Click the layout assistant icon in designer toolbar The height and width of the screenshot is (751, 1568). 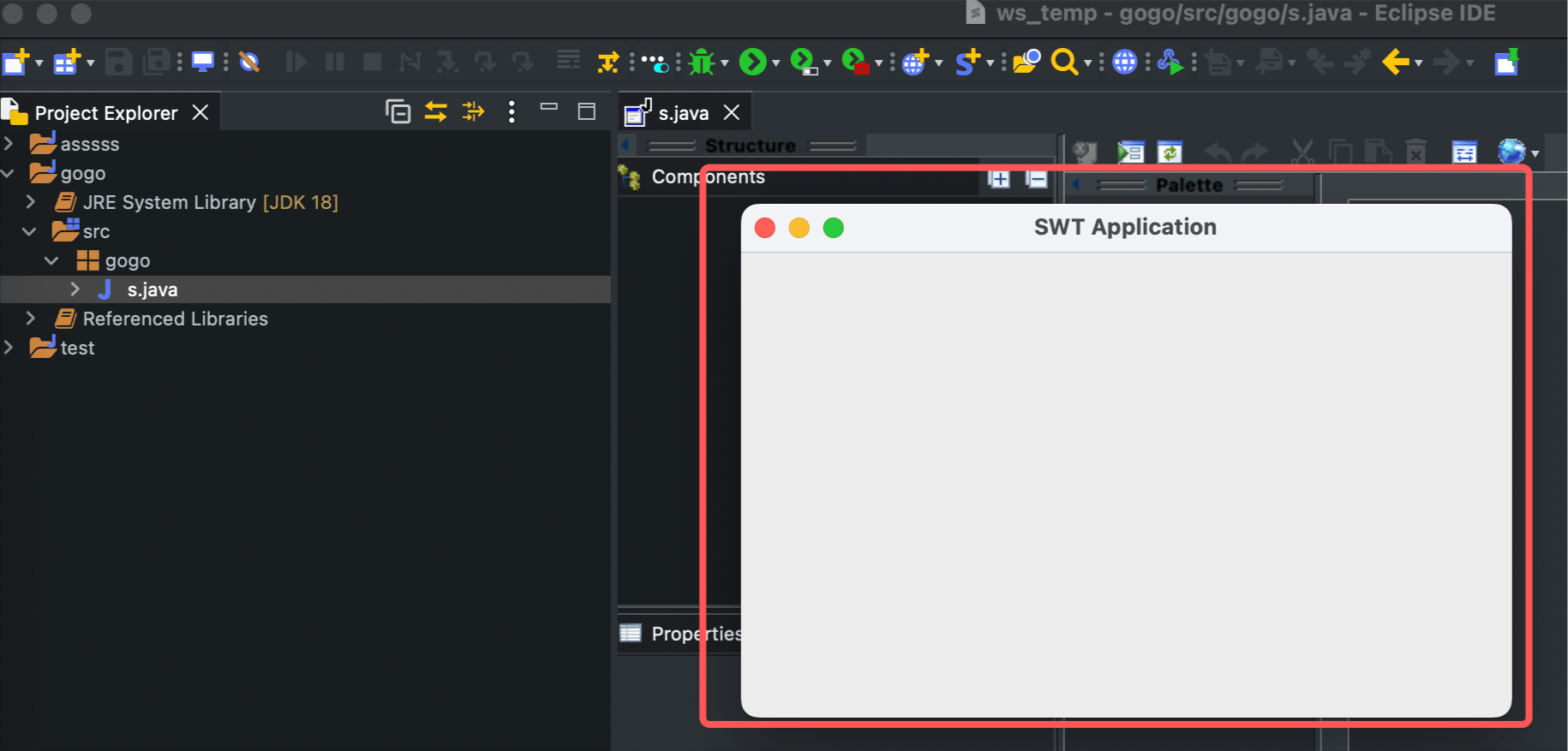pos(1464,152)
